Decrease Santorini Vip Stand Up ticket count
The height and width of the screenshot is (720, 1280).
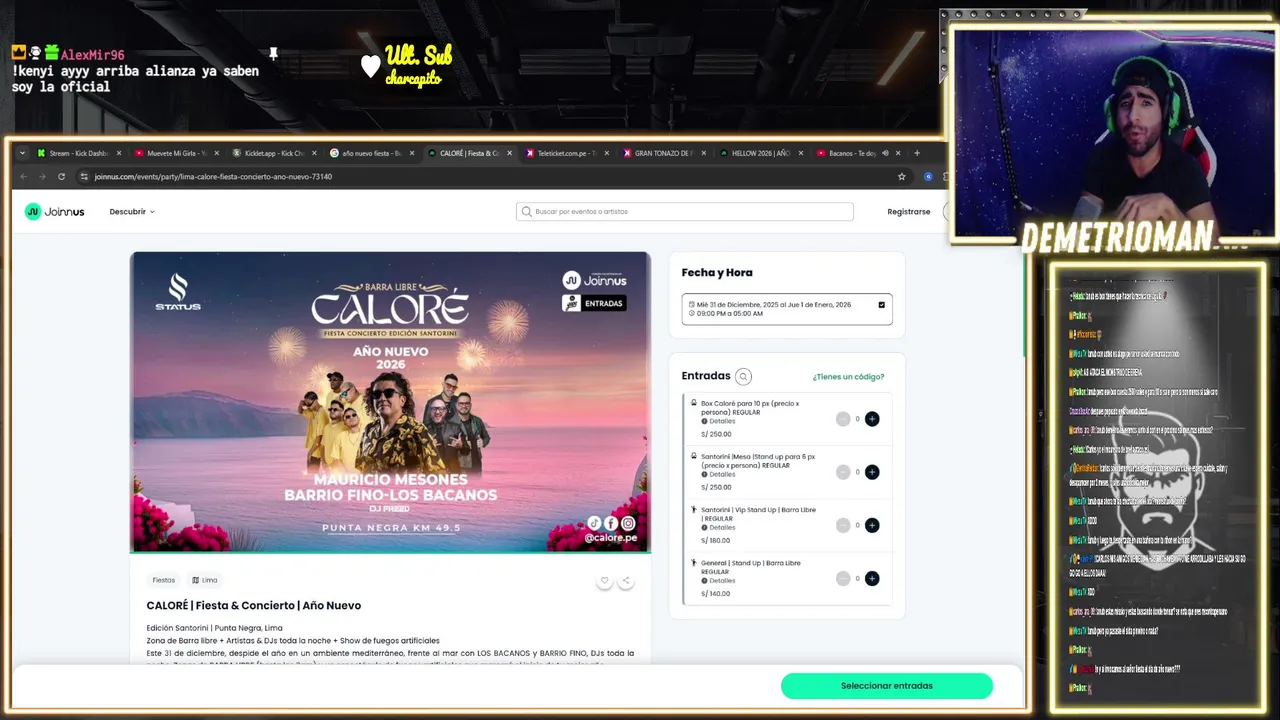(x=843, y=525)
